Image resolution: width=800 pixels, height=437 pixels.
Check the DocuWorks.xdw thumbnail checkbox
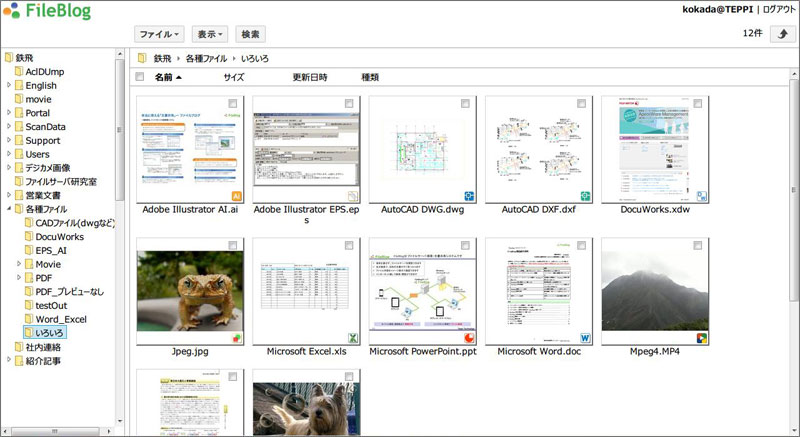pos(698,104)
